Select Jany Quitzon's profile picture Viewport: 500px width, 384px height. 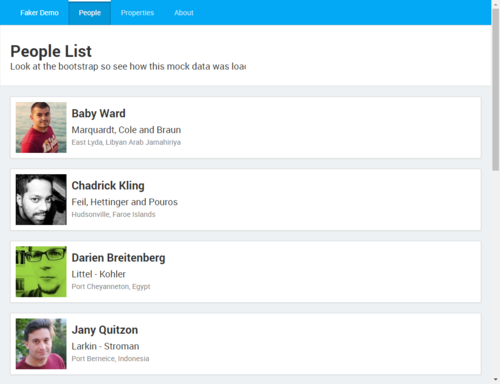coord(41,344)
